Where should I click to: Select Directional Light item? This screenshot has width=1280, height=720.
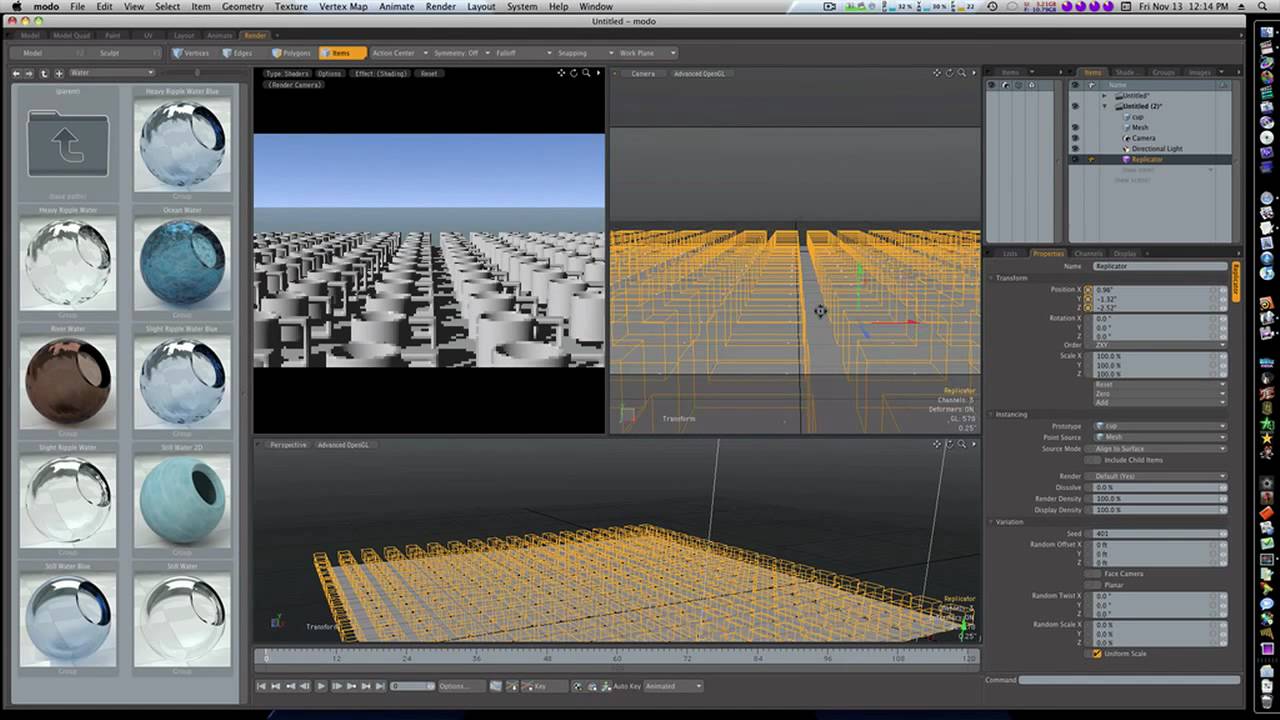[1157, 149]
